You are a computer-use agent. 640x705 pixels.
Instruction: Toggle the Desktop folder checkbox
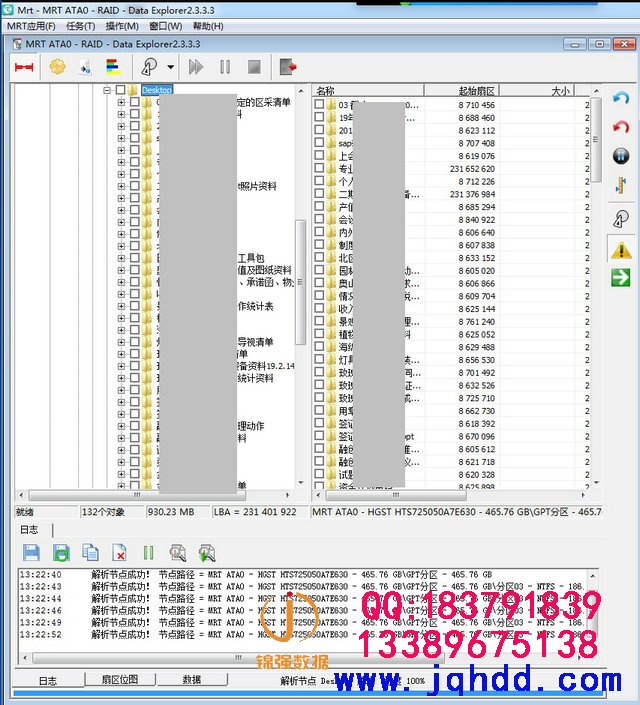pos(120,90)
